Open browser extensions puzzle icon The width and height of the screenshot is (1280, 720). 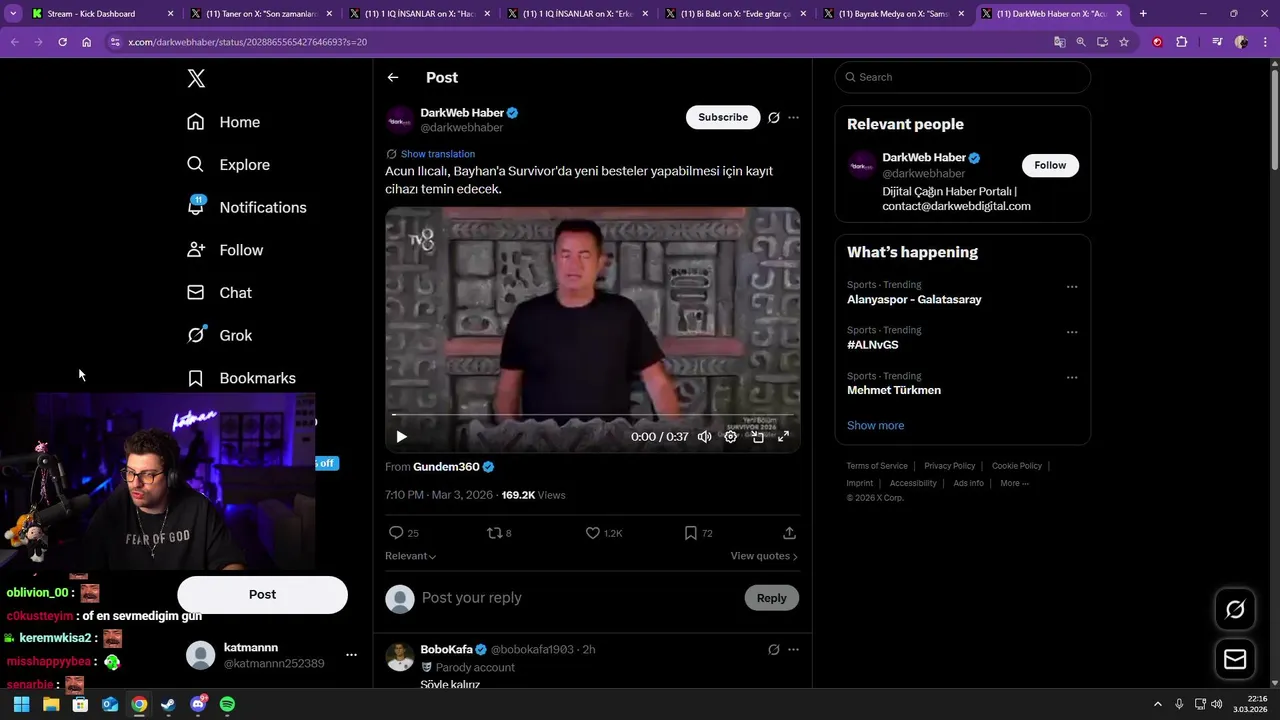tap(1182, 42)
